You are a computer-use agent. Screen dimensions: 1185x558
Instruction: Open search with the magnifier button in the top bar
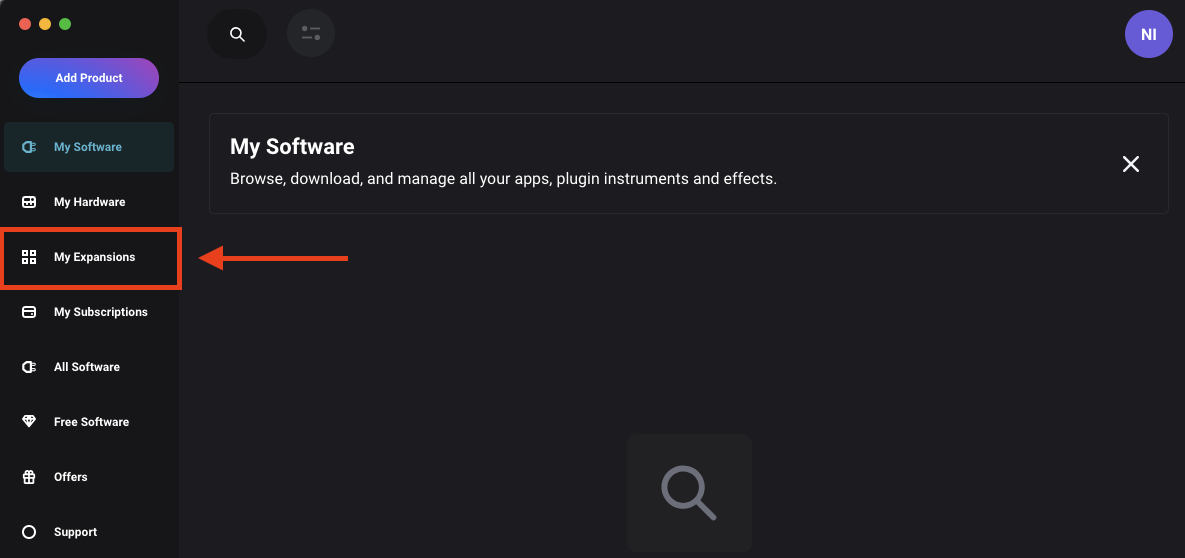(x=237, y=34)
